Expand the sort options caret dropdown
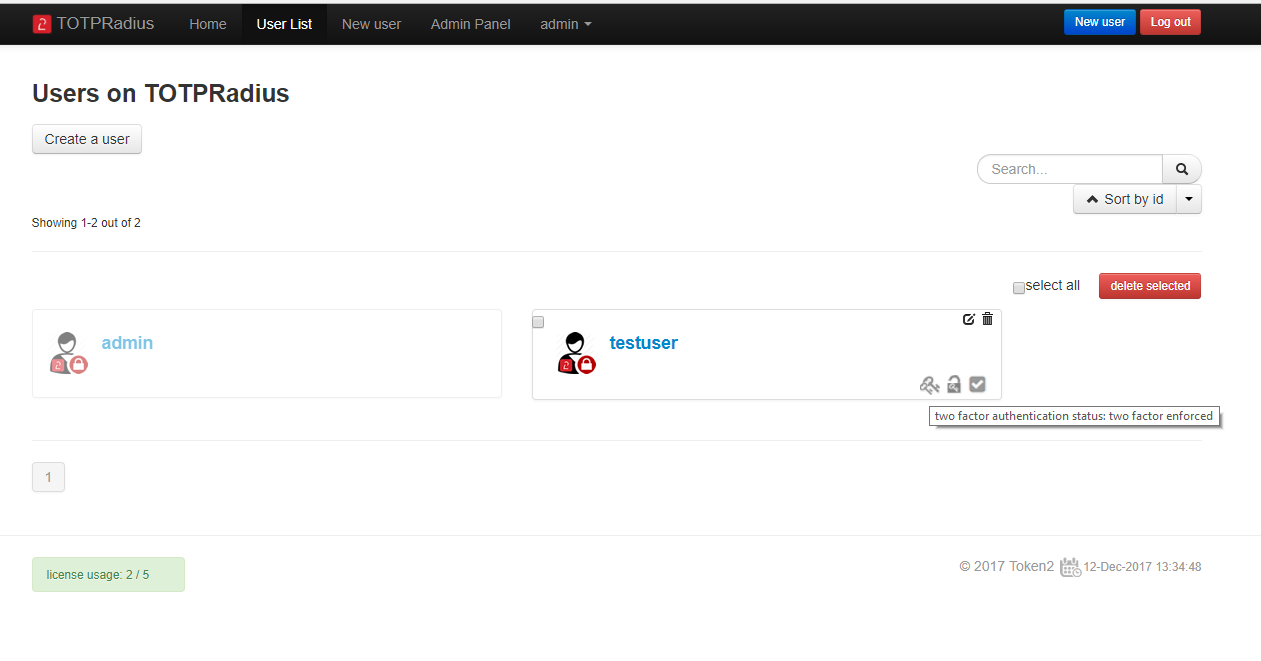This screenshot has width=1261, height=661. point(1189,199)
